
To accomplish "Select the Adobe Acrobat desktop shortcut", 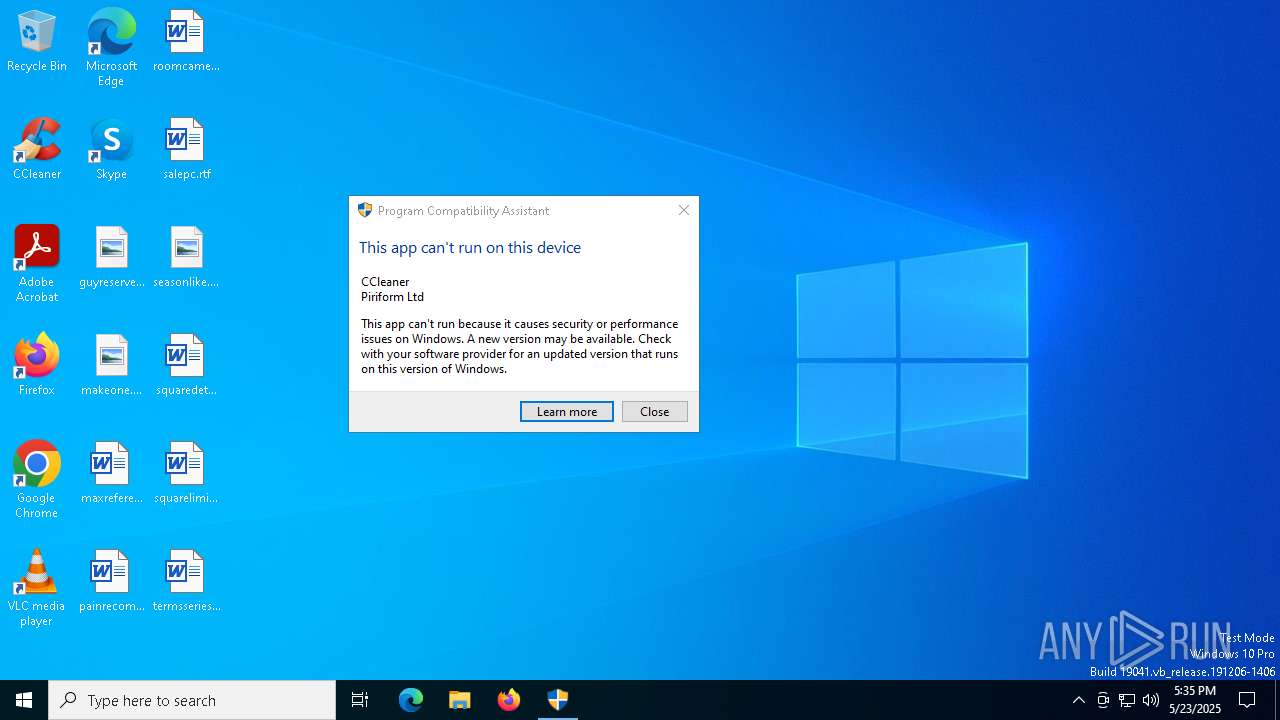I will click(x=37, y=264).
